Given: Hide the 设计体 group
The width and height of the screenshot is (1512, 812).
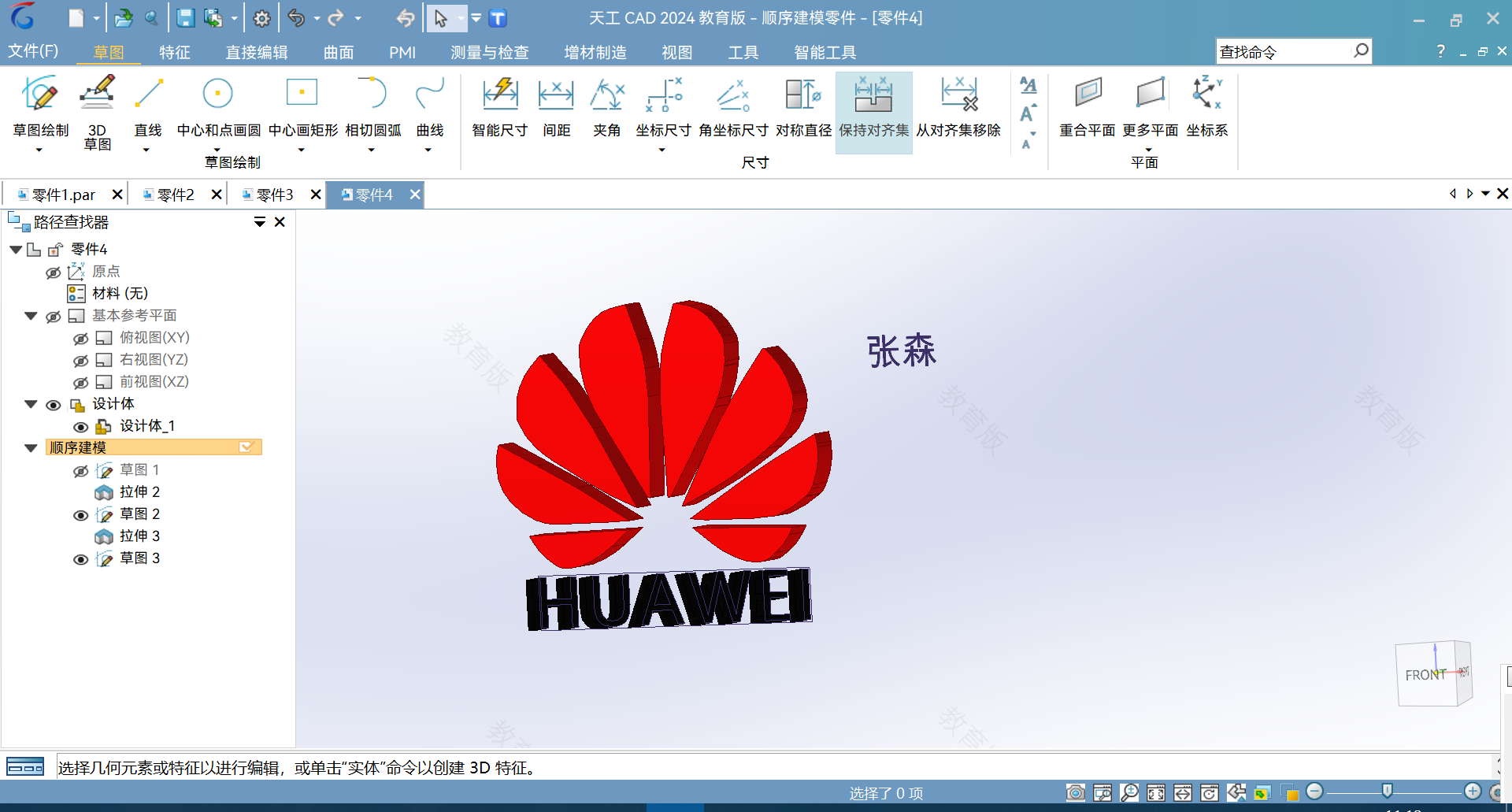Looking at the screenshot, I should click(53, 405).
